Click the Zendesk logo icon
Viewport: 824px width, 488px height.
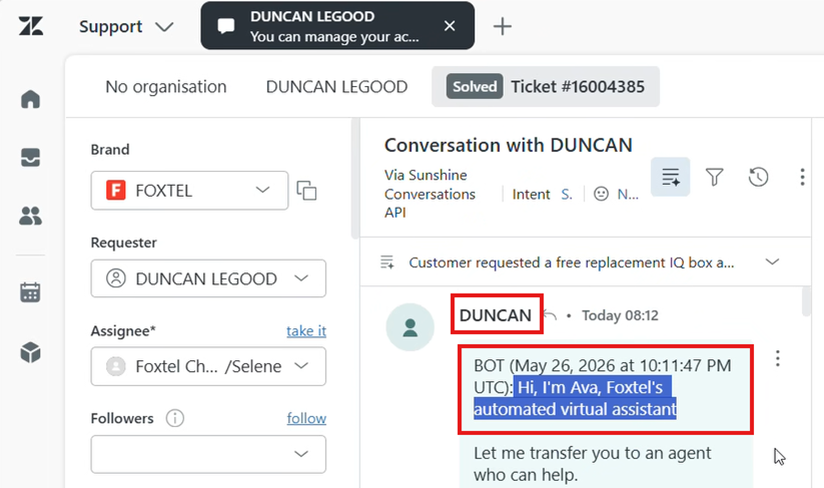[31, 26]
